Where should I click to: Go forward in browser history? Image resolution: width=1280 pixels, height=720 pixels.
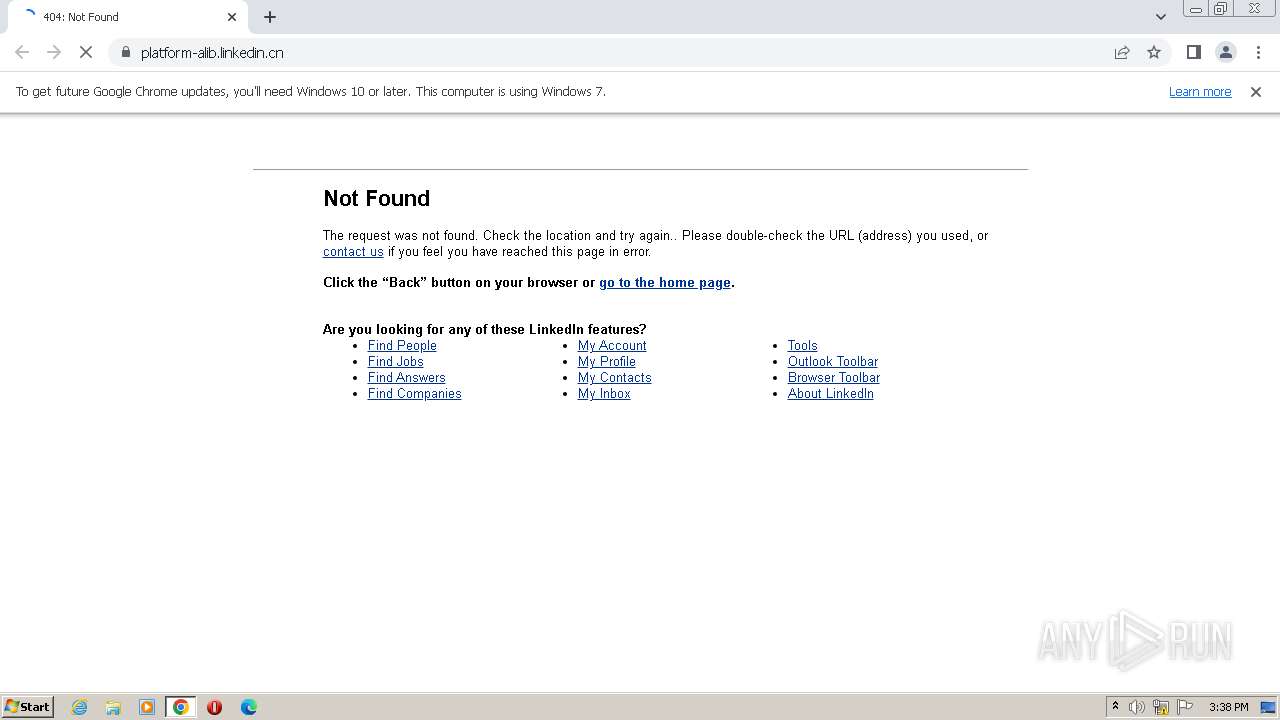[x=54, y=52]
